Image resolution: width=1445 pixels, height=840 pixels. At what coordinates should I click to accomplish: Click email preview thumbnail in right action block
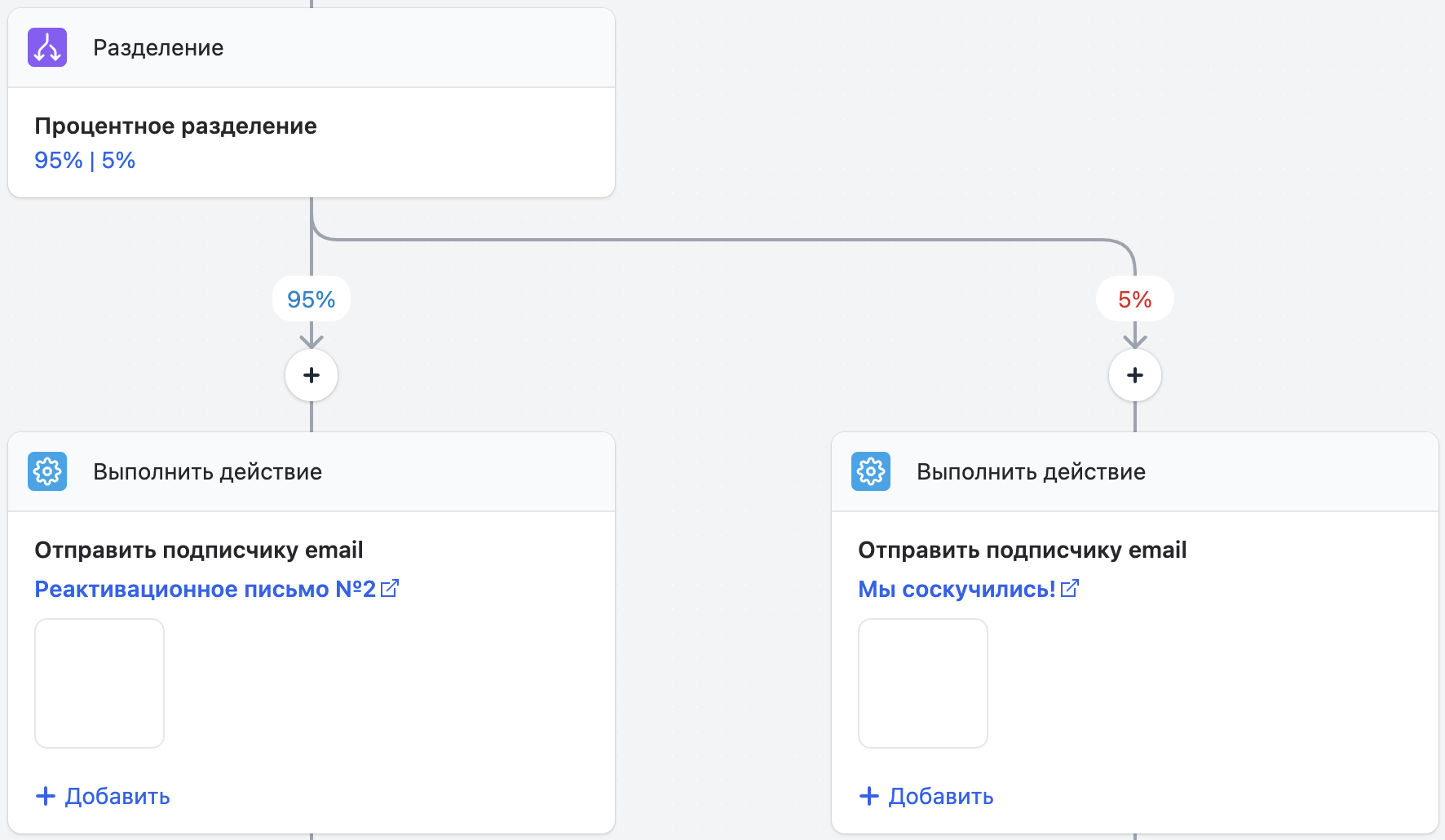tap(923, 683)
